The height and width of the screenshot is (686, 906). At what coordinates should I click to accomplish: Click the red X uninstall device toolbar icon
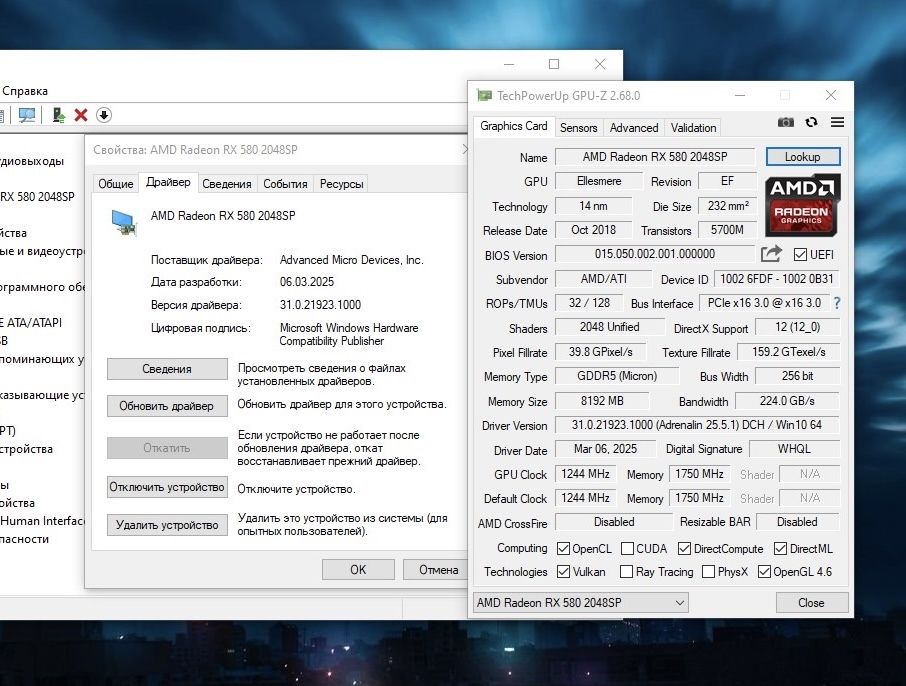pyautogui.click(x=81, y=115)
